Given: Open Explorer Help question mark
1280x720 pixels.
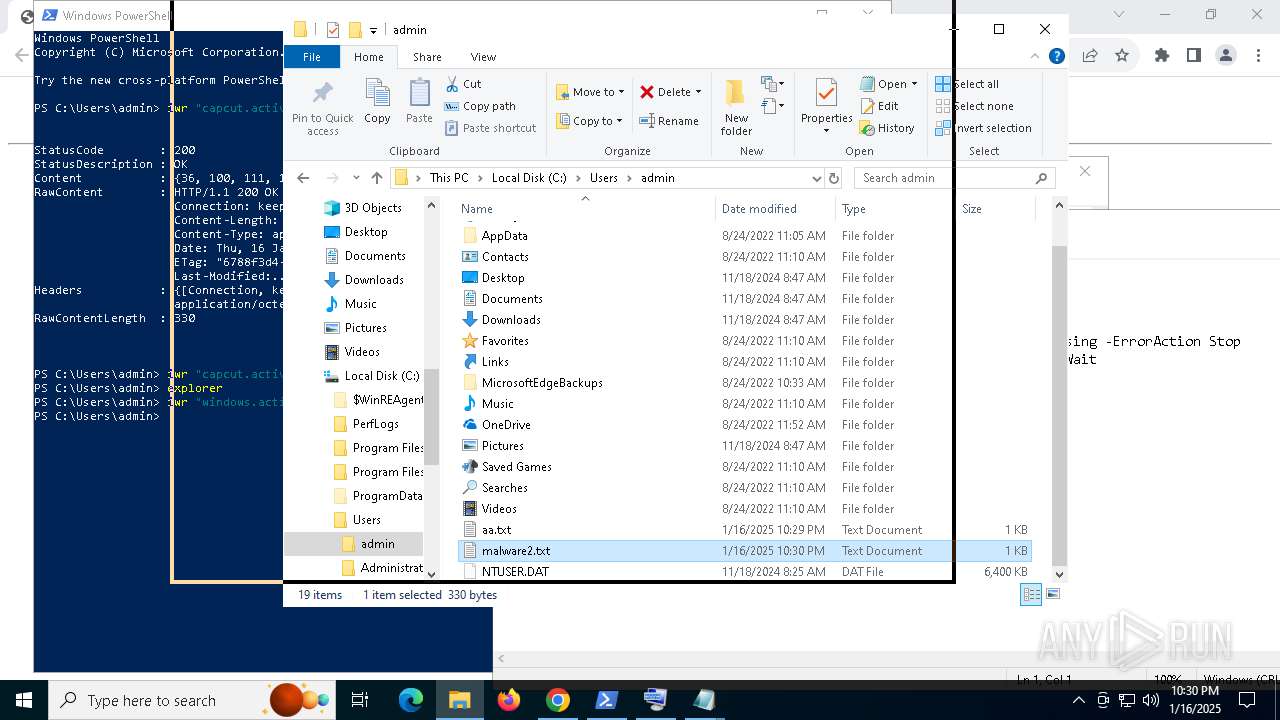Looking at the screenshot, I should click(1056, 57).
